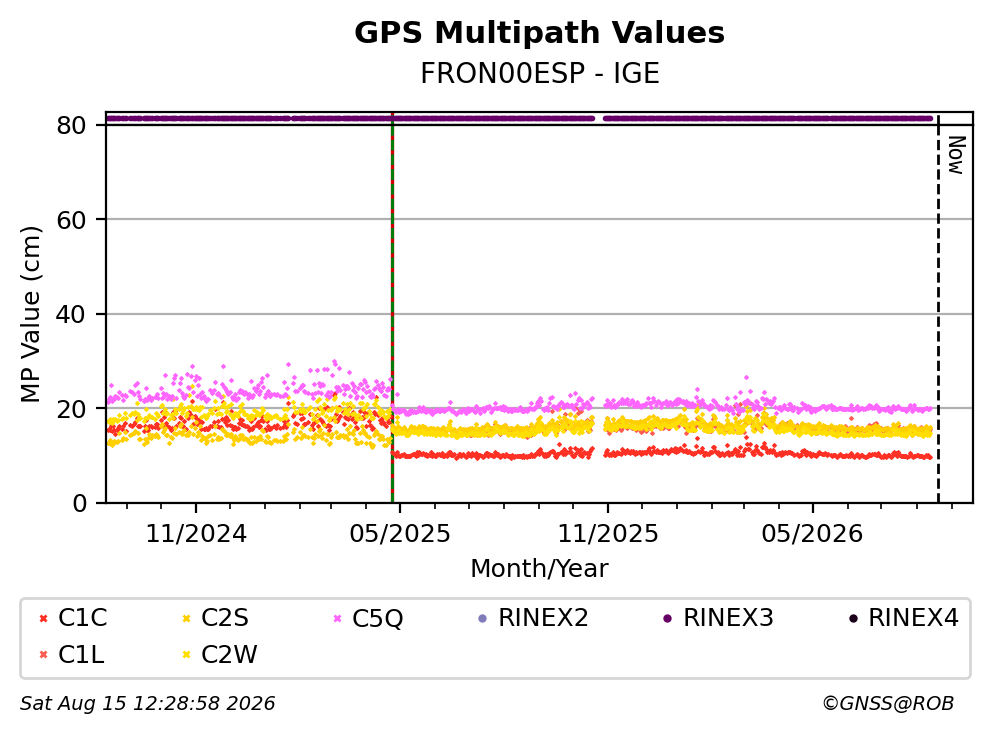Click the C5Q magenta legend marker
This screenshot has height=734, width=992.
point(337,618)
